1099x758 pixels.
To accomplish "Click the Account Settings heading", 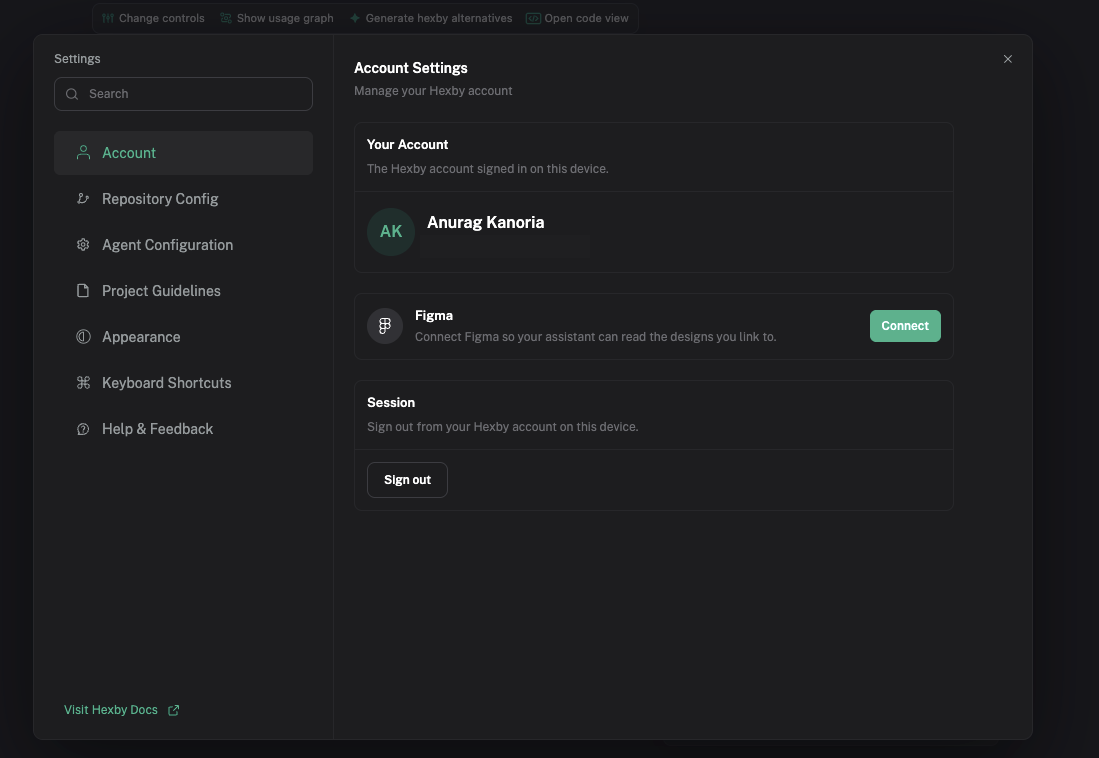I will click(411, 68).
